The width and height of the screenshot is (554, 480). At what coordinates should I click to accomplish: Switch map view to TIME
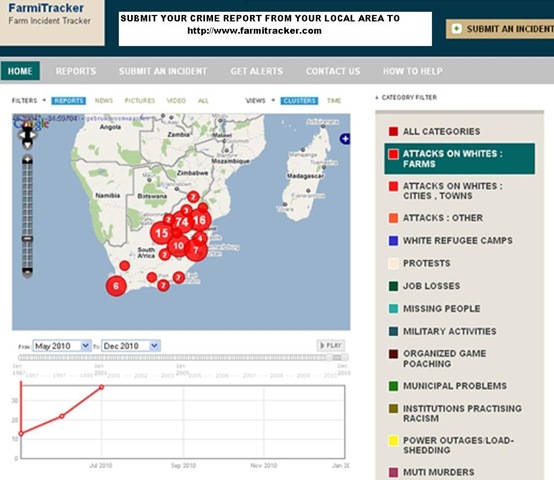334,101
